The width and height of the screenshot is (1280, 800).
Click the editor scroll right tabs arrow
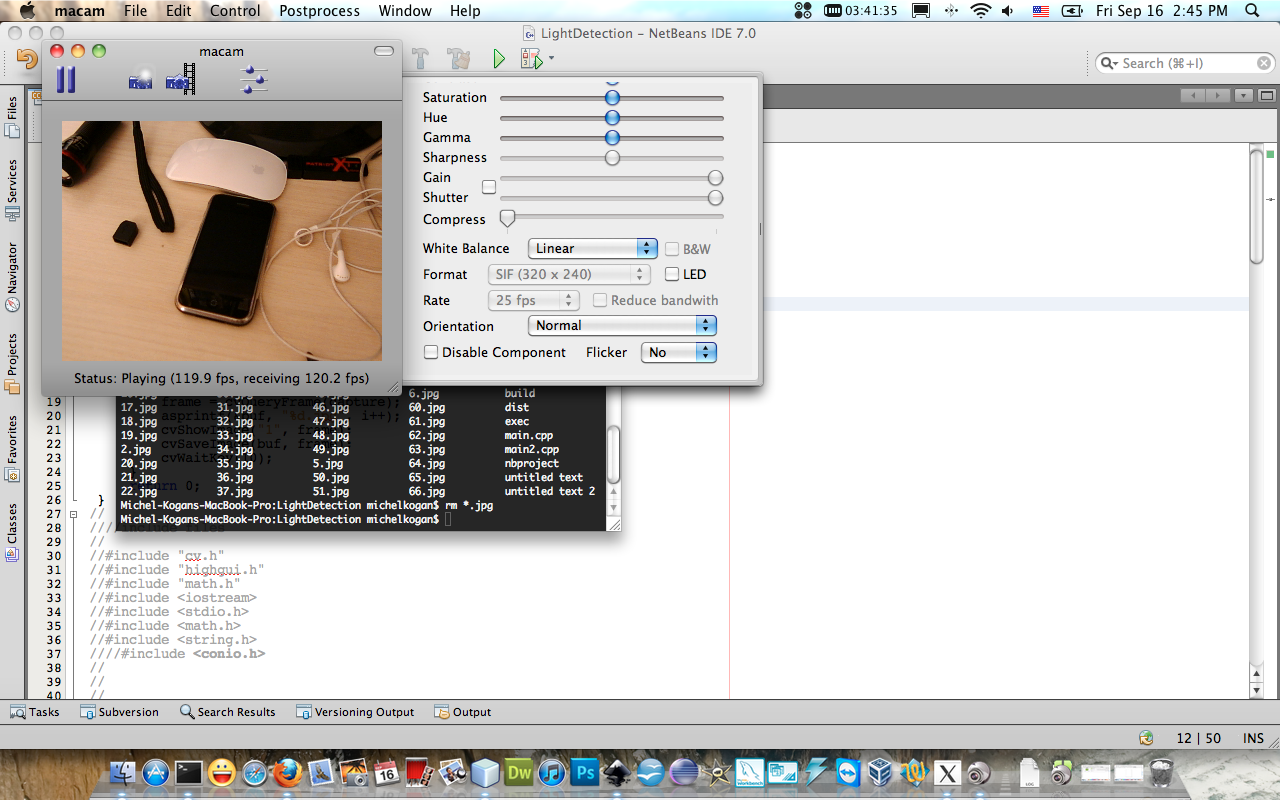(x=1217, y=96)
